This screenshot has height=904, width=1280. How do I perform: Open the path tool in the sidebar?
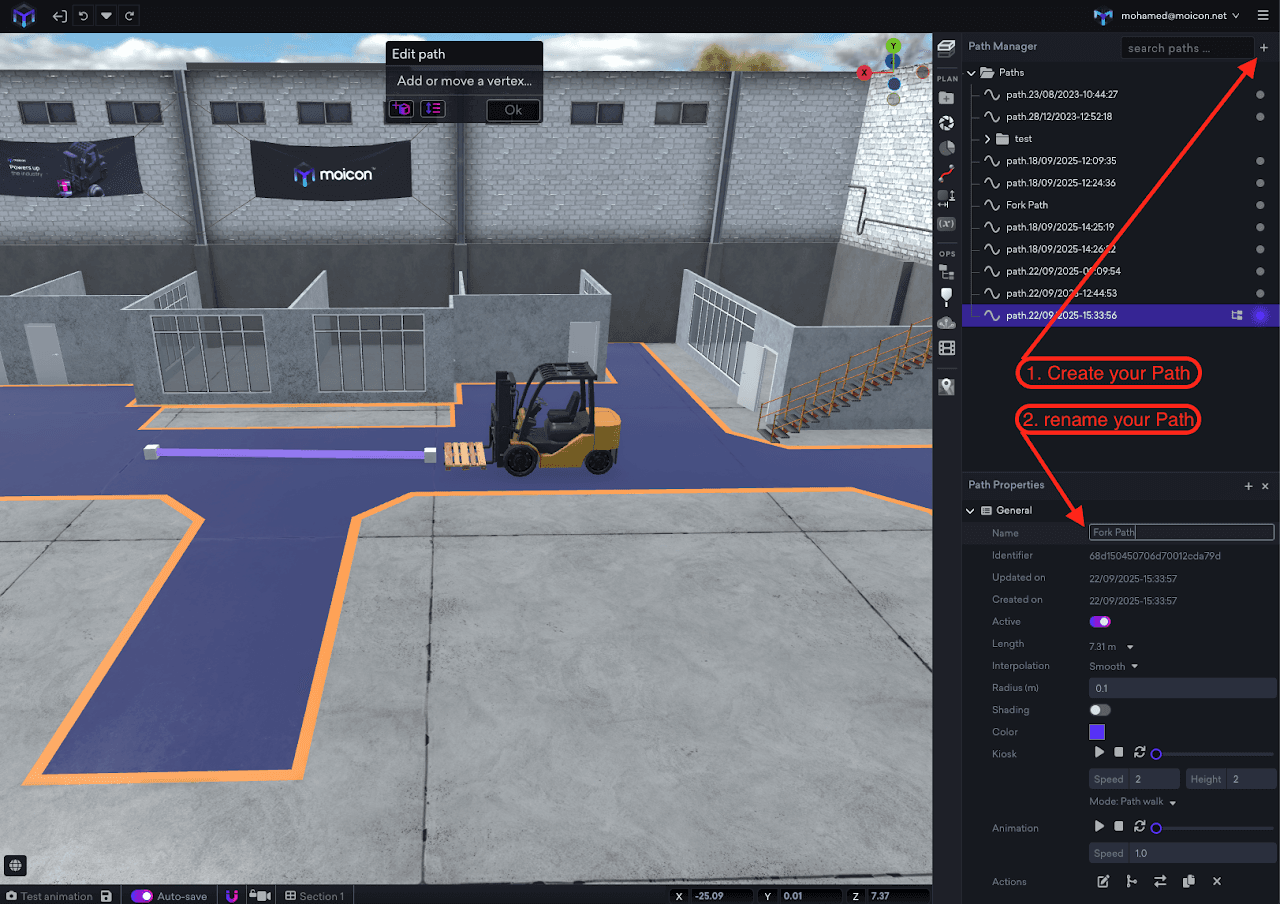(946, 172)
